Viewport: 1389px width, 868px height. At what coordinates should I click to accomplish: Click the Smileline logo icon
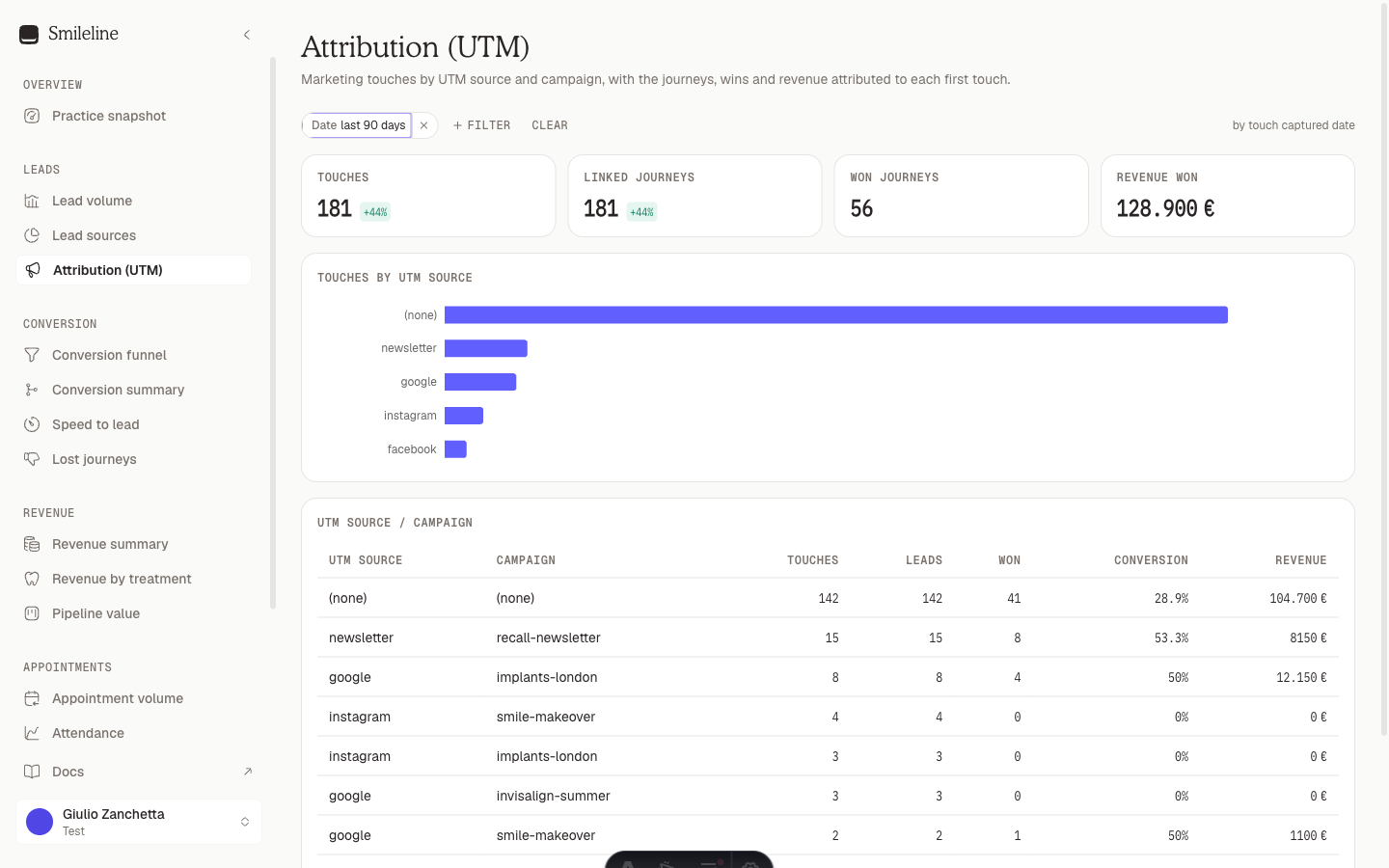click(x=29, y=35)
